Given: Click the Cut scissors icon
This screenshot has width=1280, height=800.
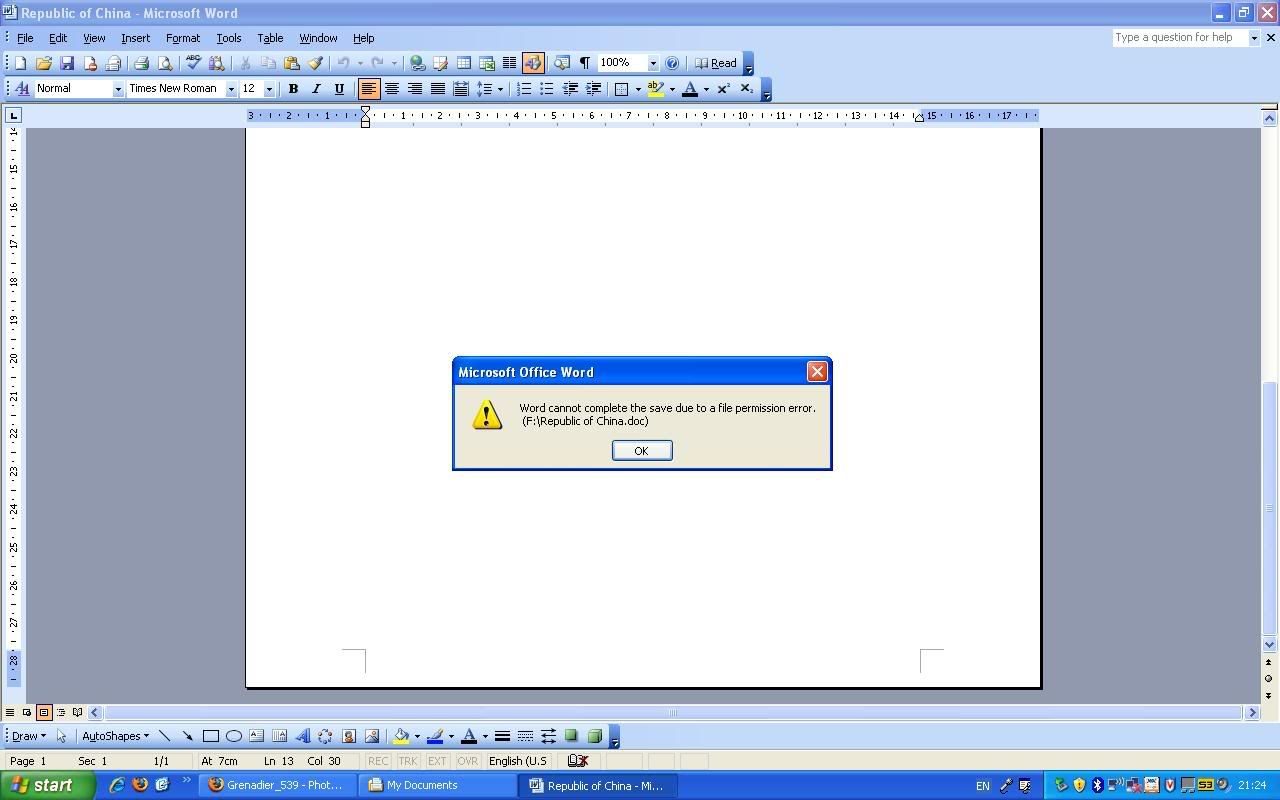Looking at the screenshot, I should tap(245, 63).
